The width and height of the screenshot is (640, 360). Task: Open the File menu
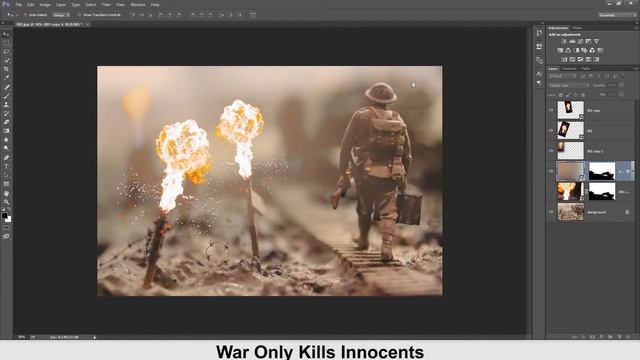coord(18,4)
